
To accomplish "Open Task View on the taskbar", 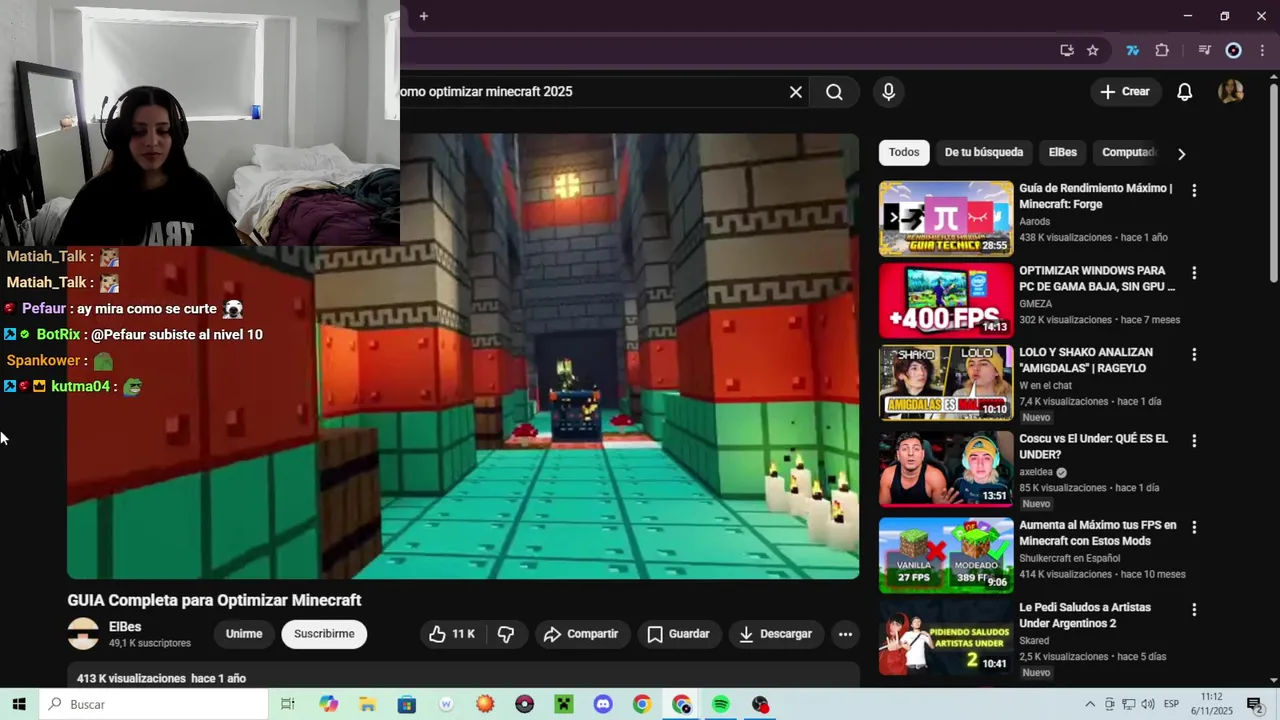I will click(288, 704).
